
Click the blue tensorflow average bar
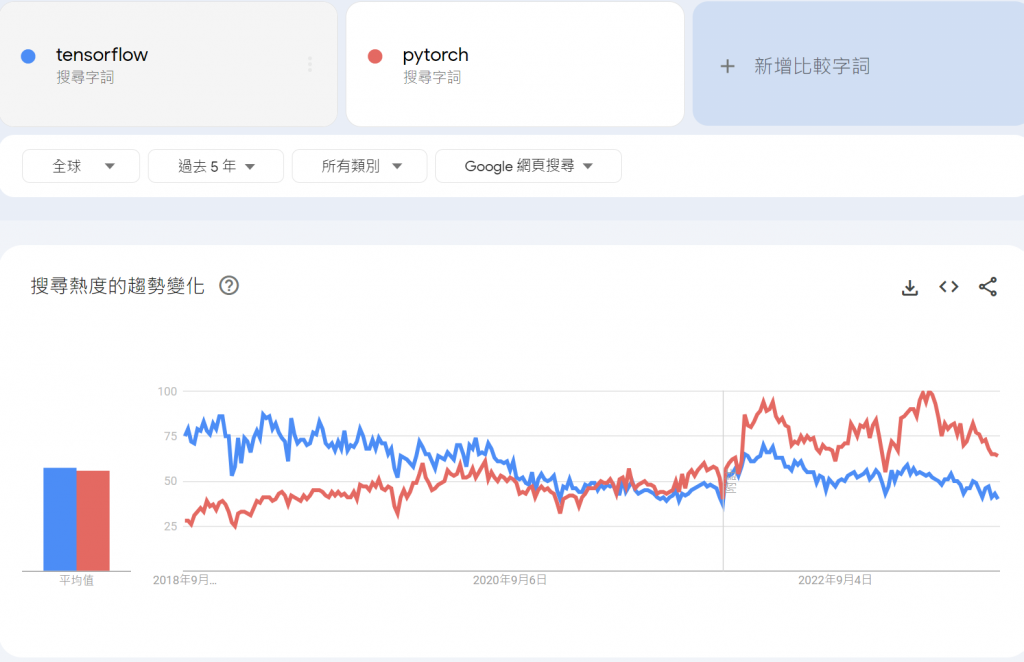[x=60, y=518]
